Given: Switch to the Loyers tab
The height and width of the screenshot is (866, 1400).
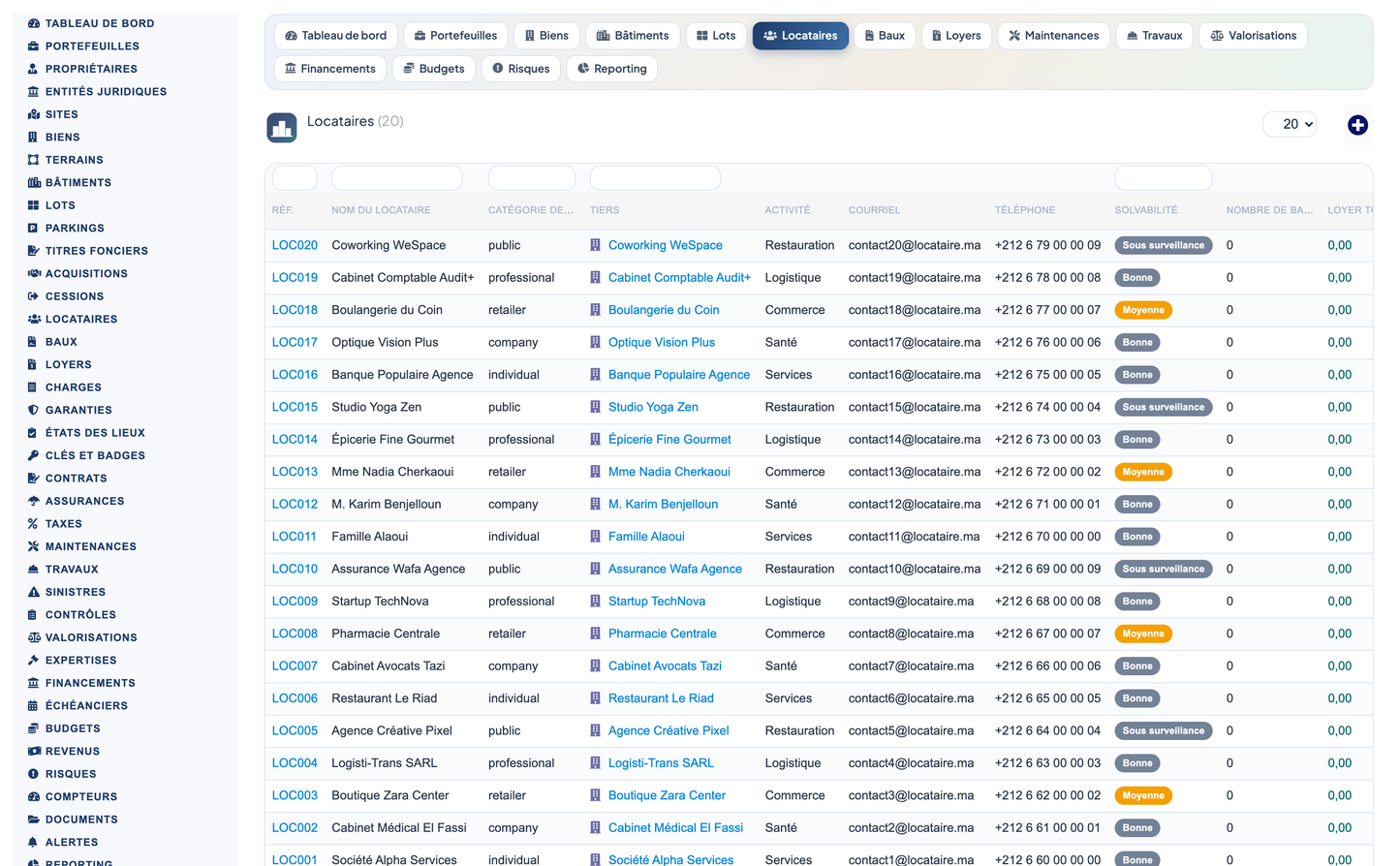Looking at the screenshot, I should [956, 36].
